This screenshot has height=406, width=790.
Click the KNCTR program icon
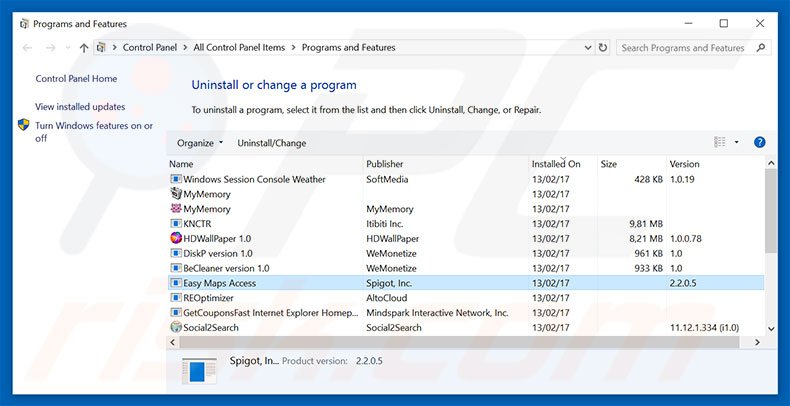click(x=176, y=223)
